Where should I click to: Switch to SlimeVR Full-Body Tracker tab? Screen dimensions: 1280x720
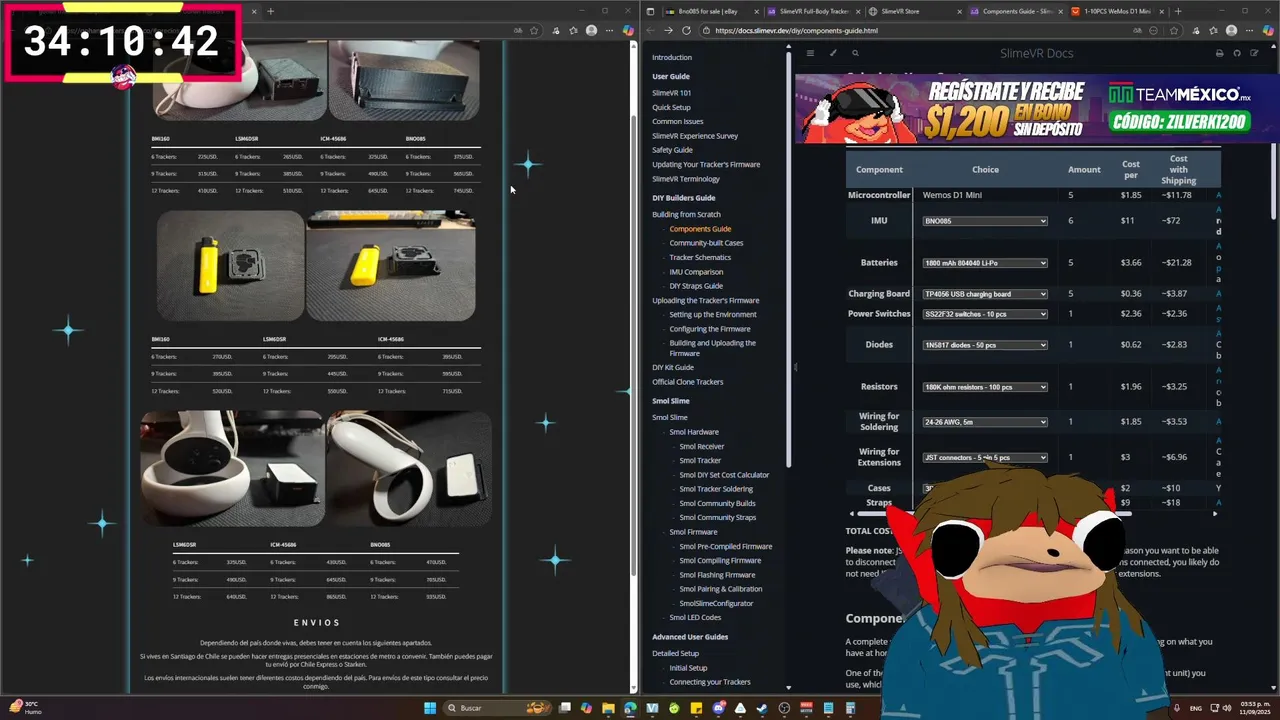coord(813,11)
